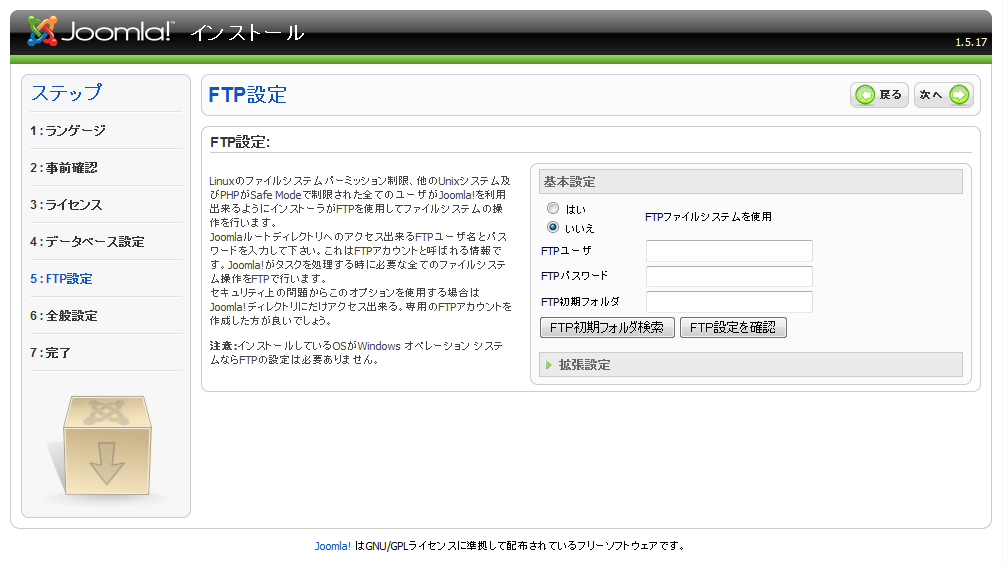Click the green next arrow icon
1003x566 pixels.
tap(959, 95)
